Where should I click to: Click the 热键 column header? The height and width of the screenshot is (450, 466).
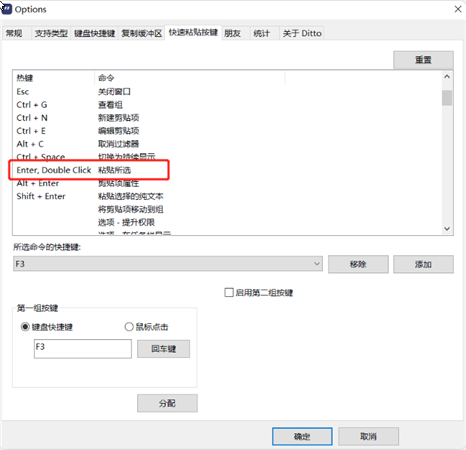pyautogui.click(x=54, y=78)
